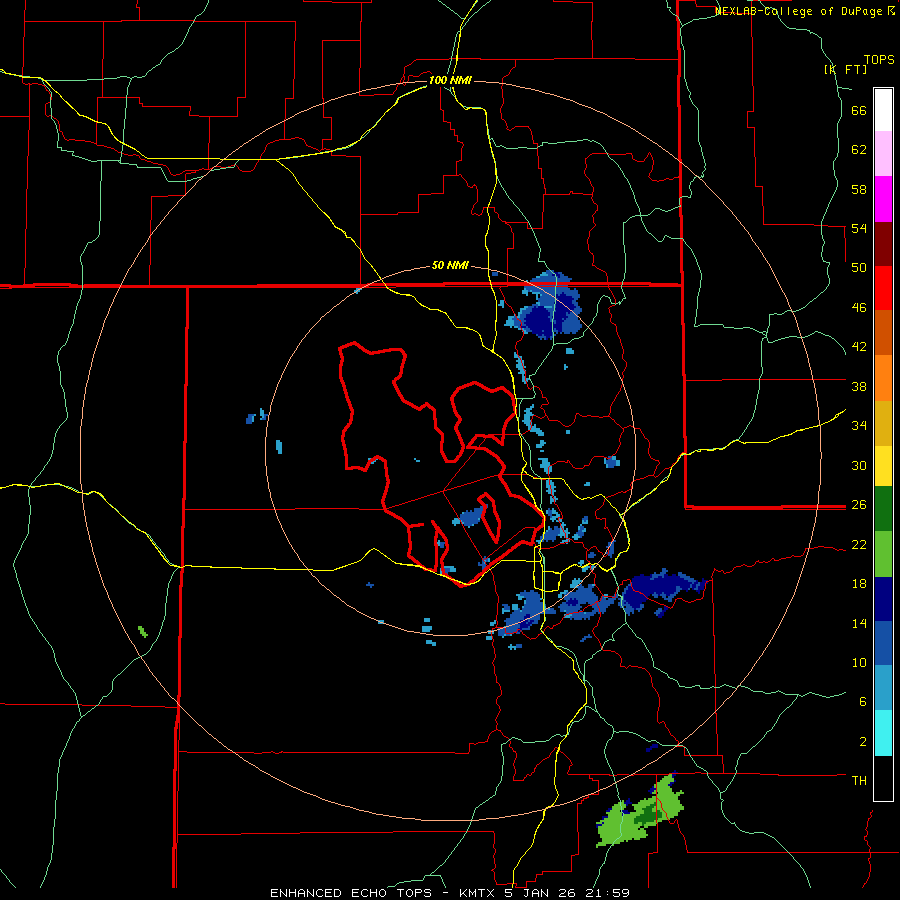Pick the bright orange legend swatch
Screen dimensions: 900x900
(883, 378)
